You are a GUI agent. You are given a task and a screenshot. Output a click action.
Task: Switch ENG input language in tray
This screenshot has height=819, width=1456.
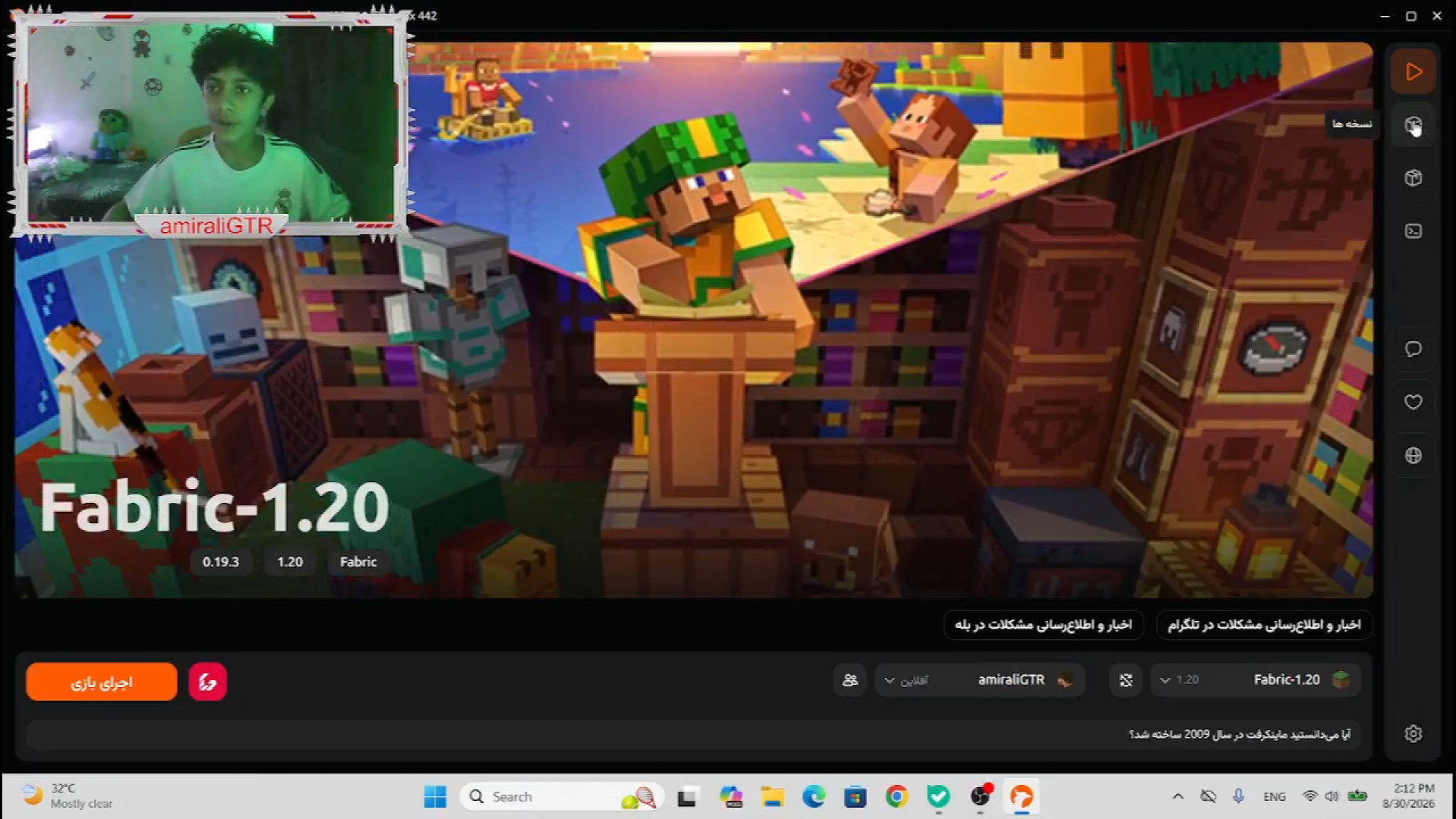[1275, 796]
